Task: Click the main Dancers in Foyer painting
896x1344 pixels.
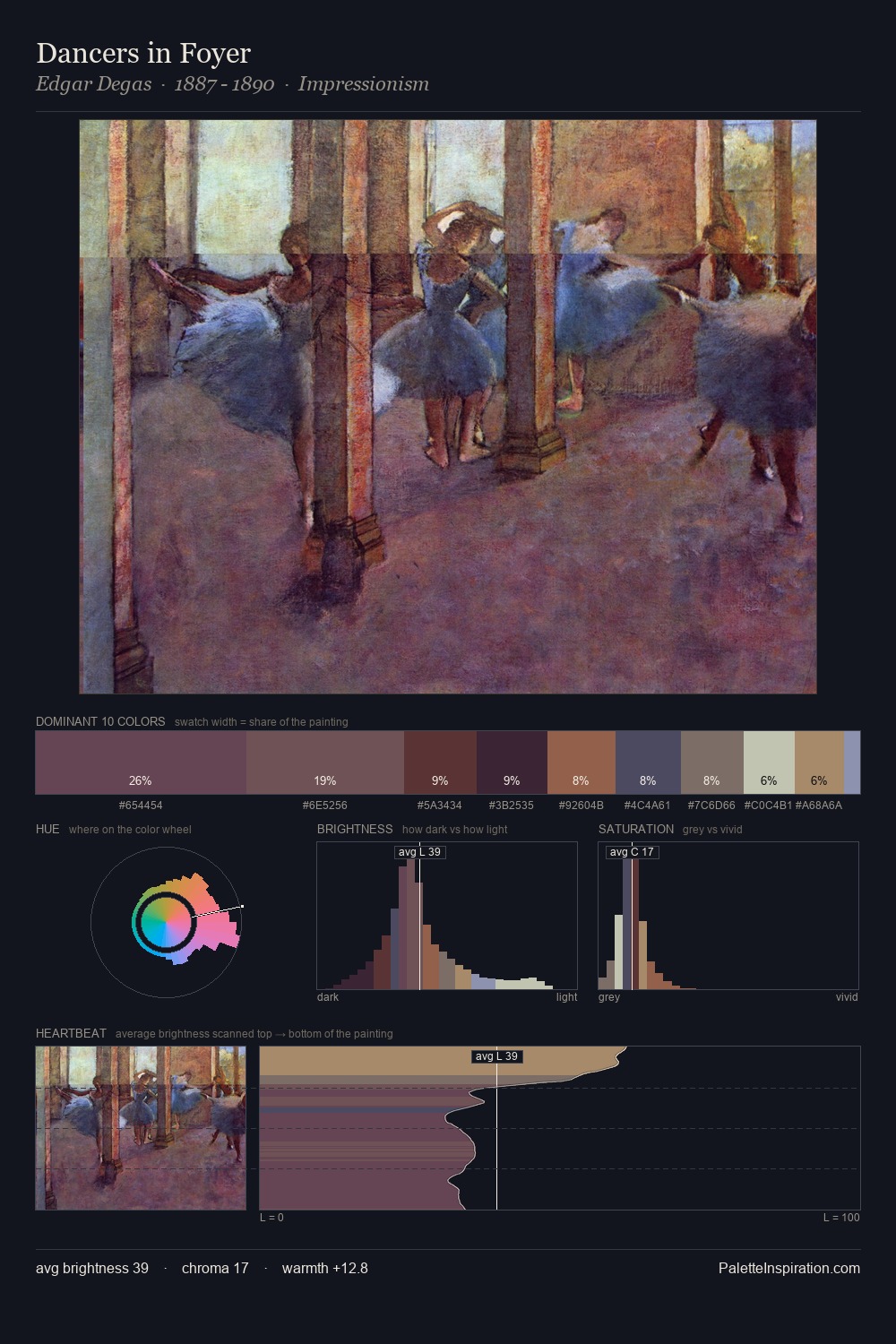Action: coord(448,407)
